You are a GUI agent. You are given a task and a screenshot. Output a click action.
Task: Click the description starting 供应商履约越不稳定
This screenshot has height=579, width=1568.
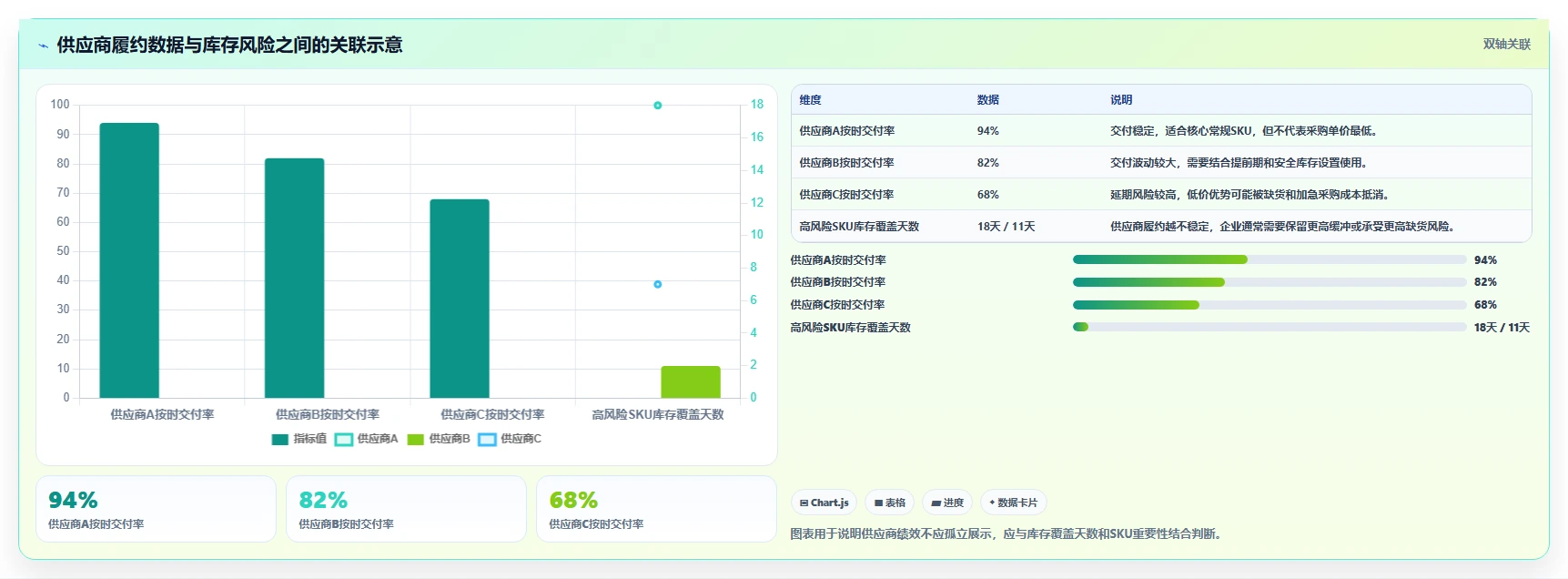click(x=1284, y=227)
